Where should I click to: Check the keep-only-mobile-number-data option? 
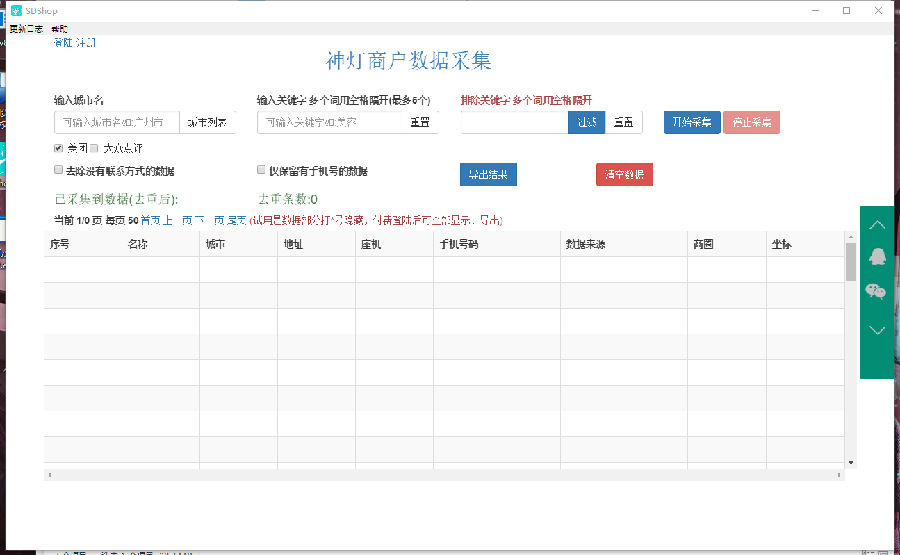pyautogui.click(x=262, y=171)
